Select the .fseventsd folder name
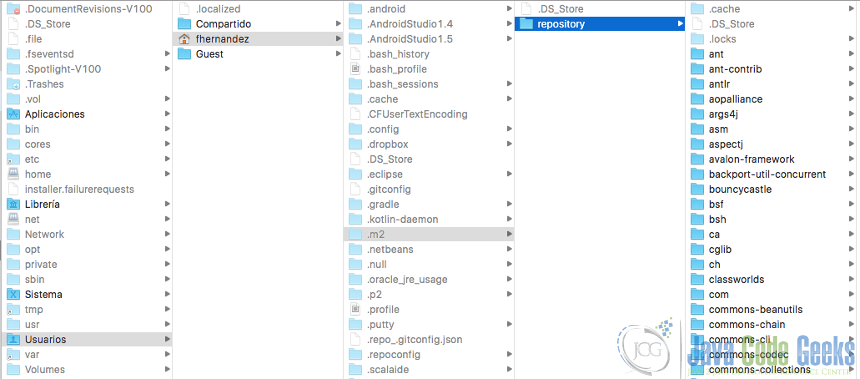Image resolution: width=860 pixels, height=379 pixels. coord(49,54)
